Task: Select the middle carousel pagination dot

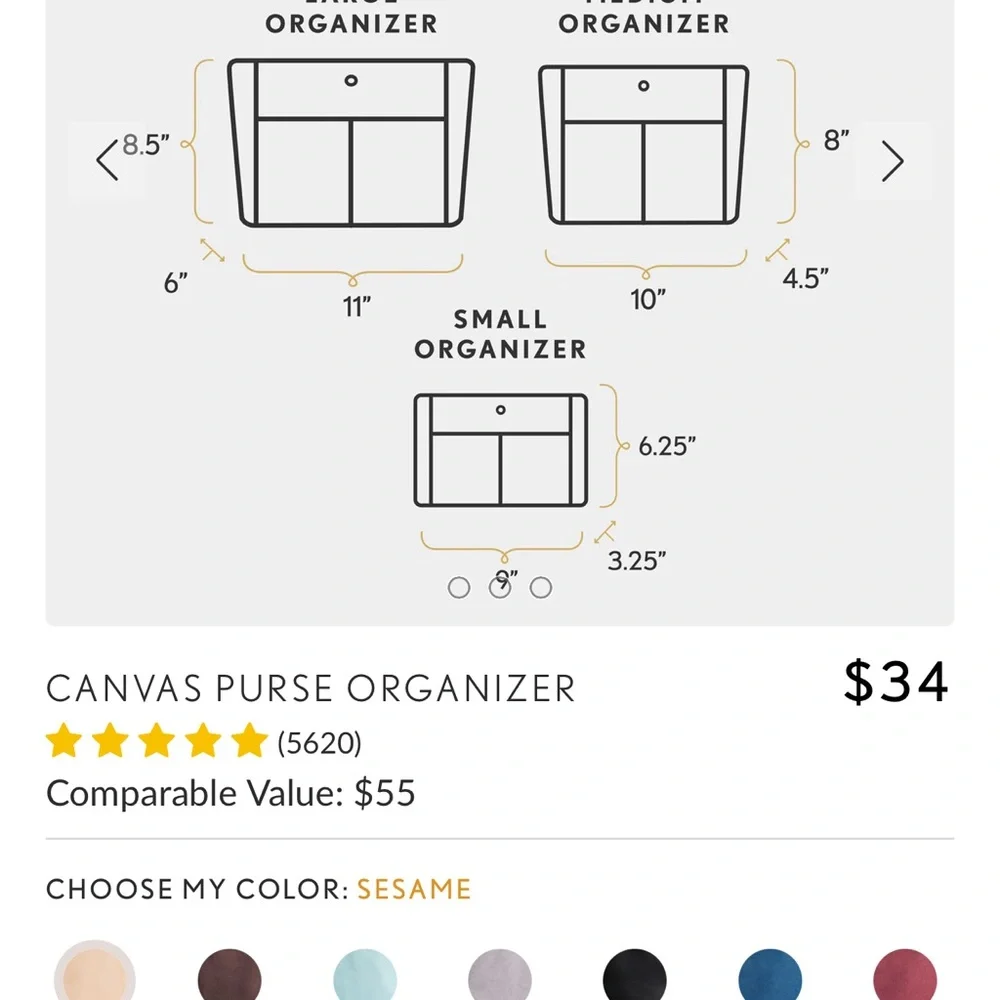Action: click(500, 588)
